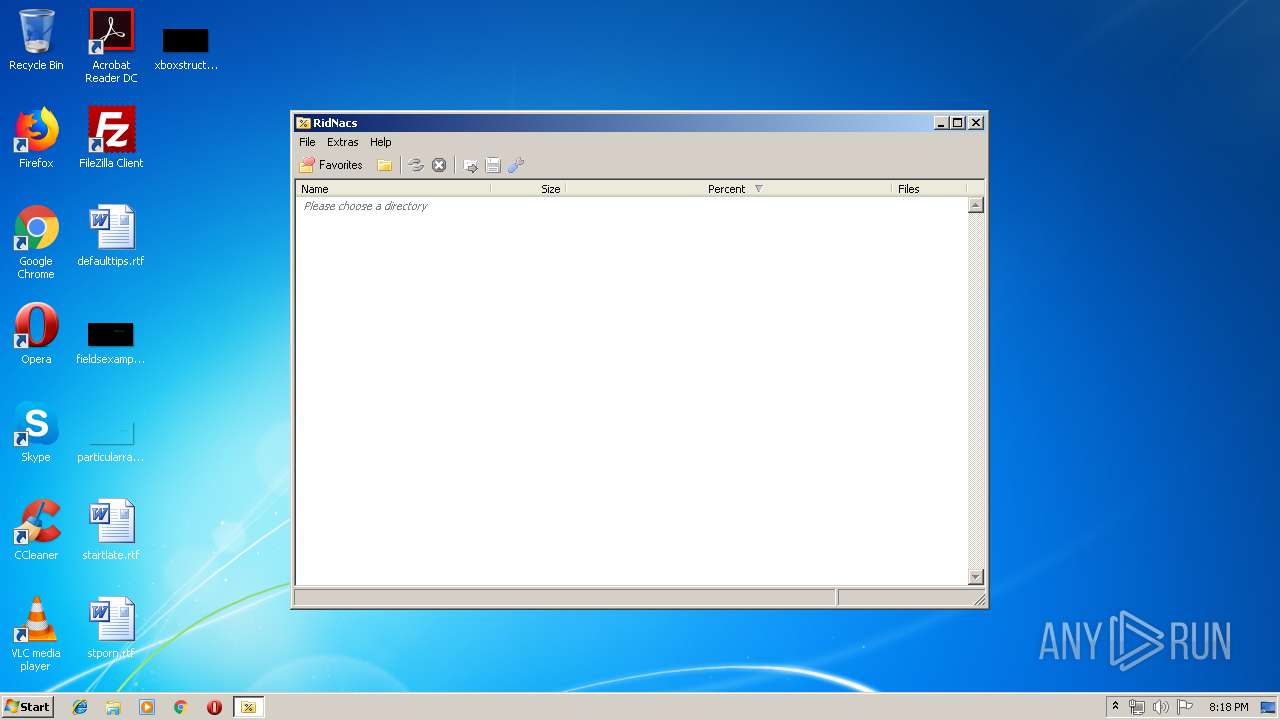Select the particularra desktop file
1280x720 pixels.
click(111, 441)
